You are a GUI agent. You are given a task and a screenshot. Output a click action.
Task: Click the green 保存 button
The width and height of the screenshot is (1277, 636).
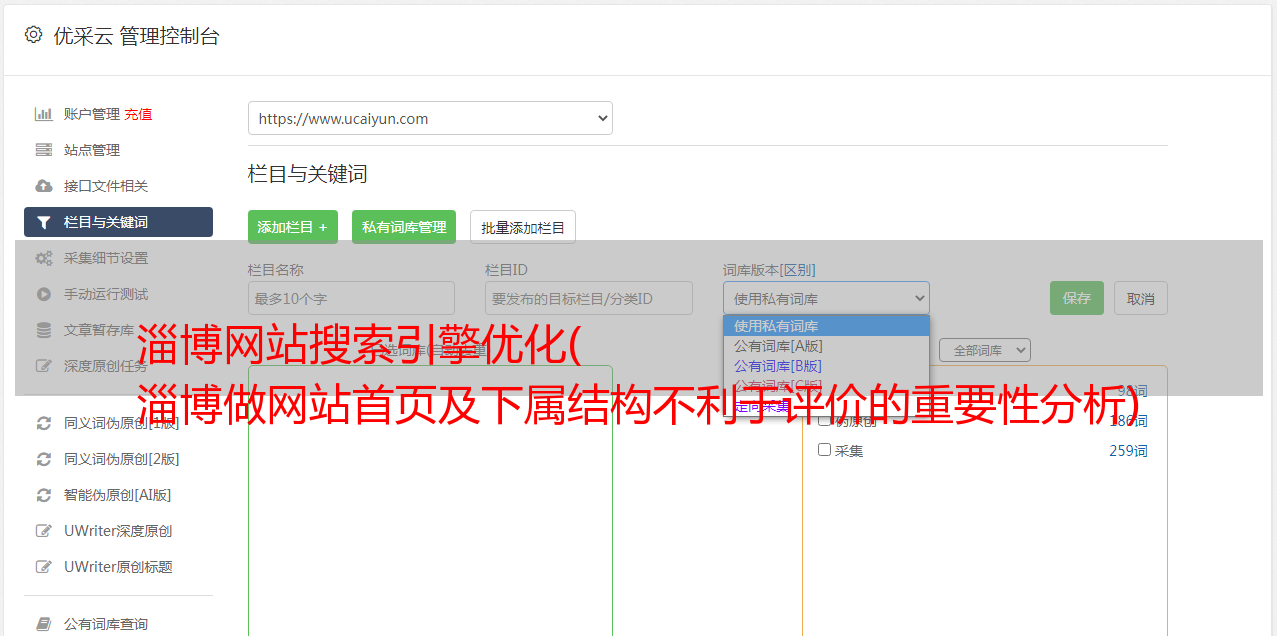pos(1077,298)
